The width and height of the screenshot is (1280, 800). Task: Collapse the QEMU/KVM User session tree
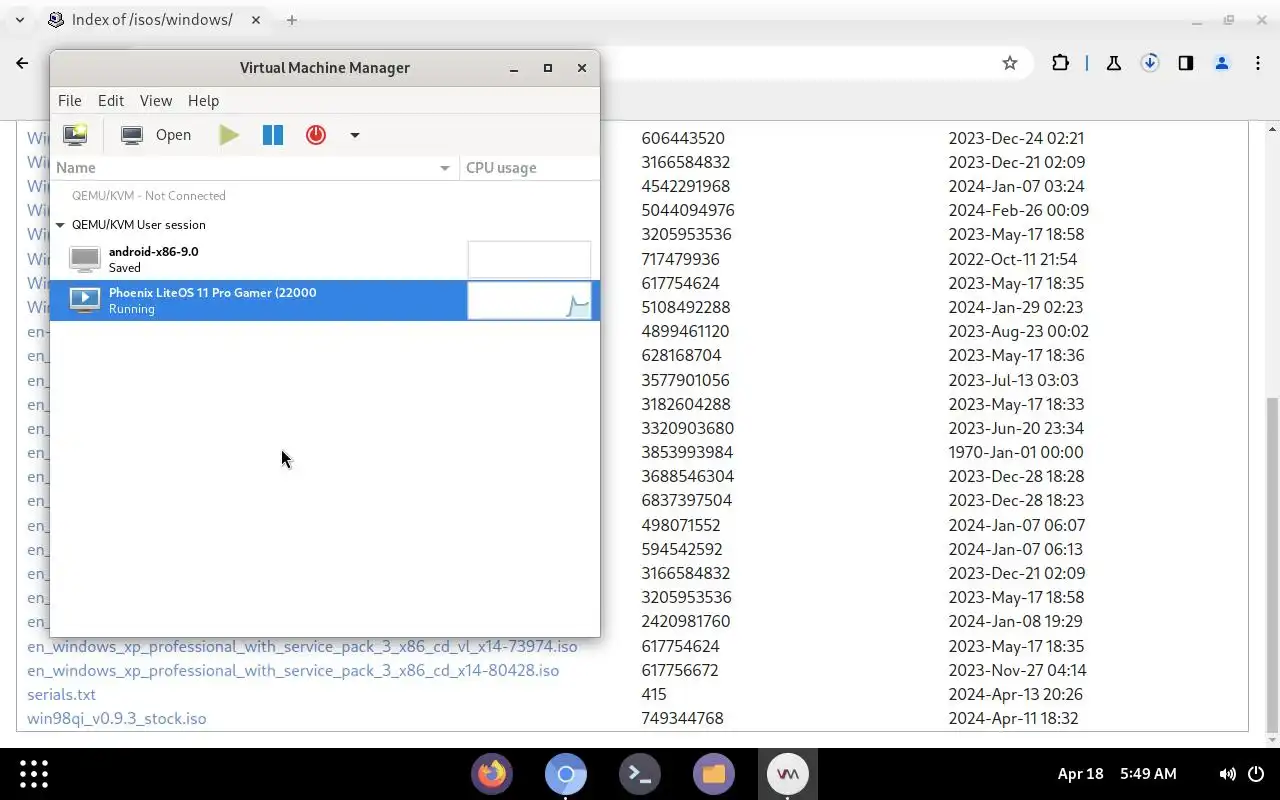point(61,225)
